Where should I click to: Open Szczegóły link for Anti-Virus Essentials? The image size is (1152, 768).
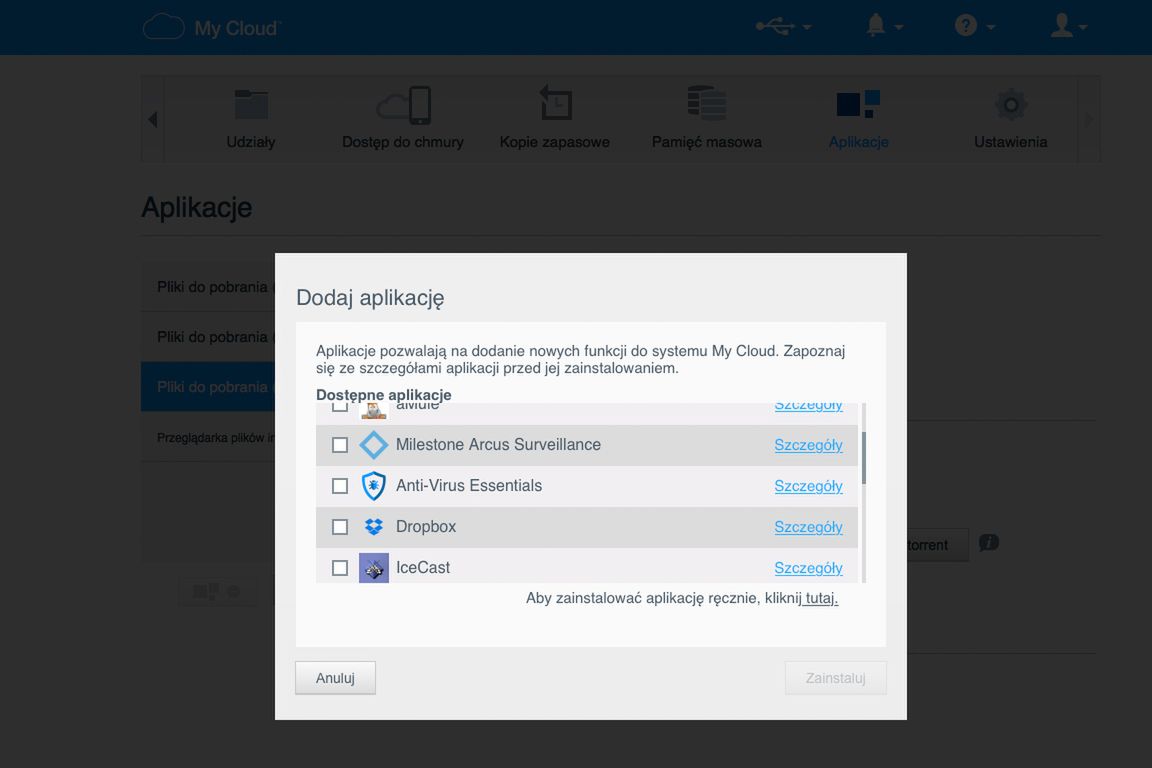click(x=808, y=486)
